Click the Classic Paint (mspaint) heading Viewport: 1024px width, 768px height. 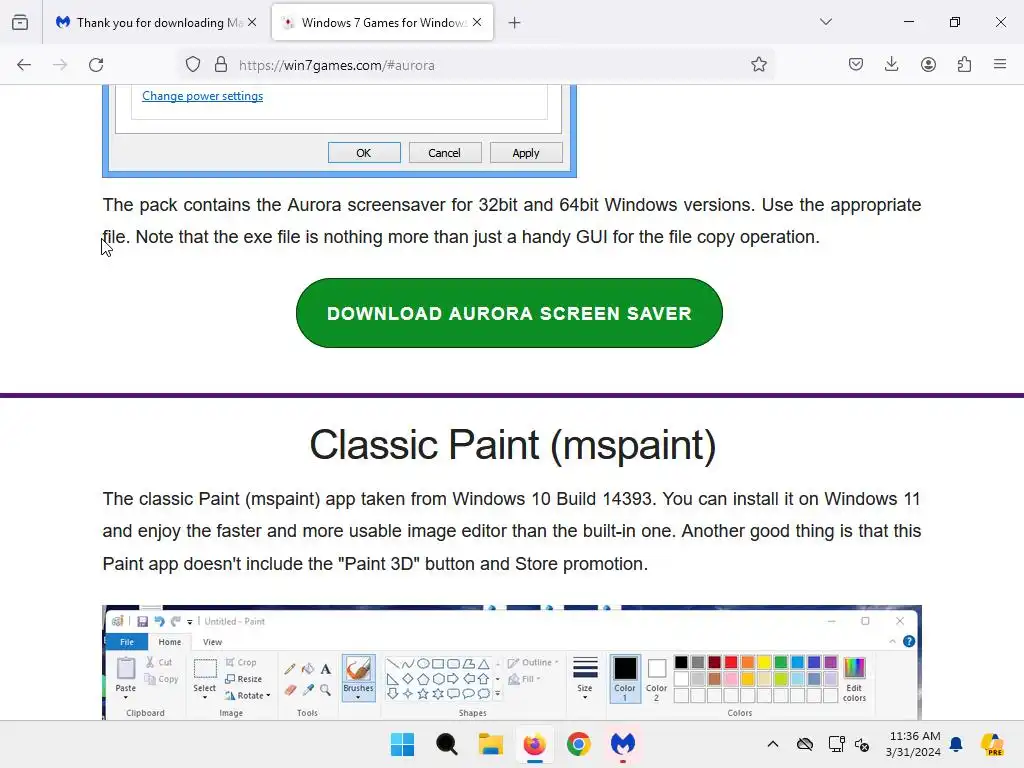pos(513,445)
